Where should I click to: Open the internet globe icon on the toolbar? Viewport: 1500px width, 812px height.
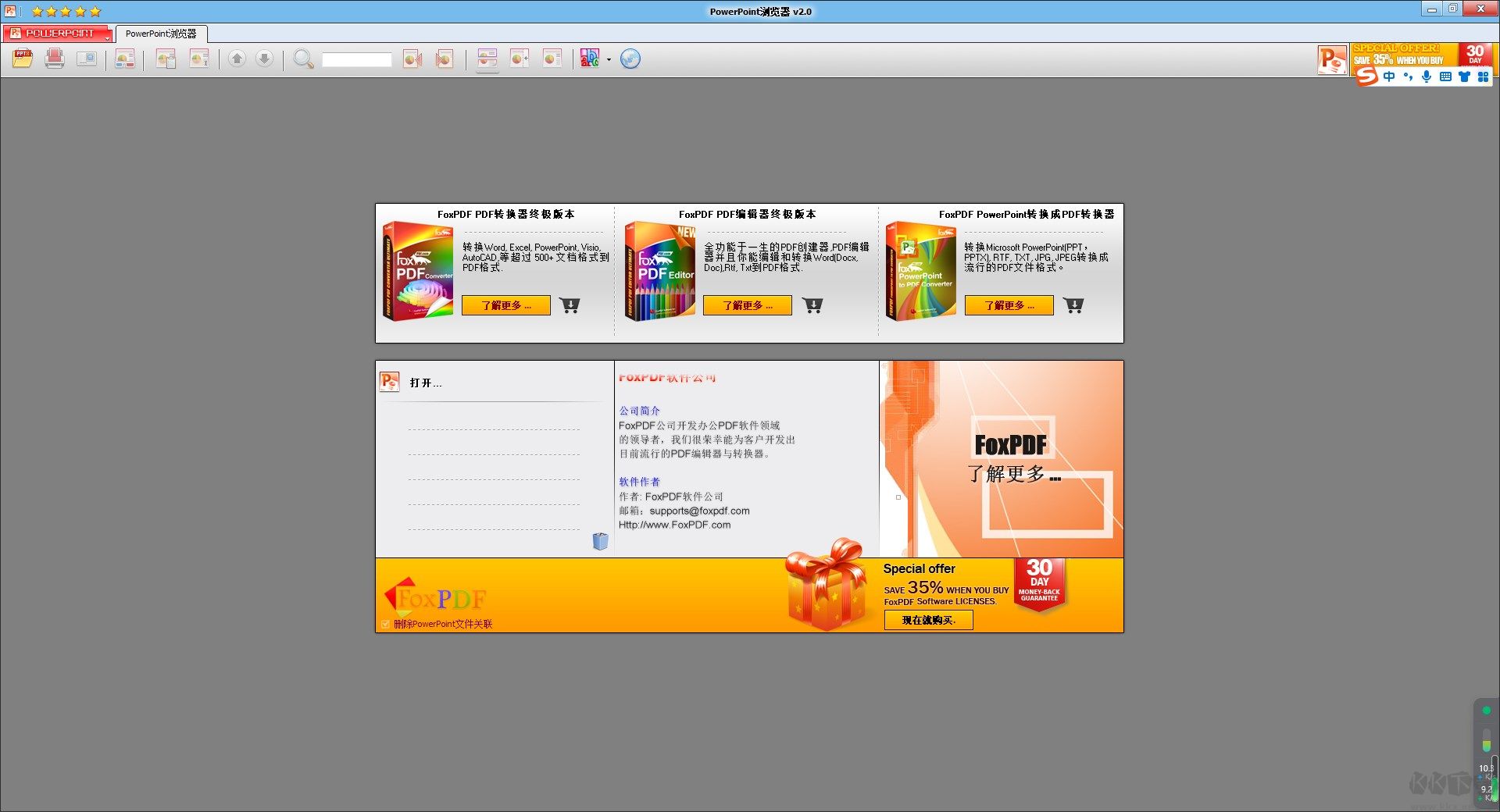point(630,59)
